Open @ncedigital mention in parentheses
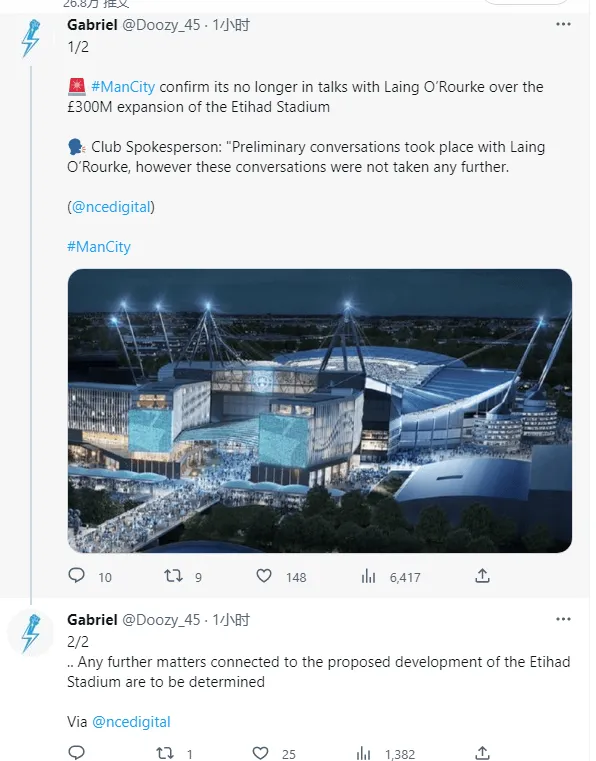596x761 pixels. point(111,207)
